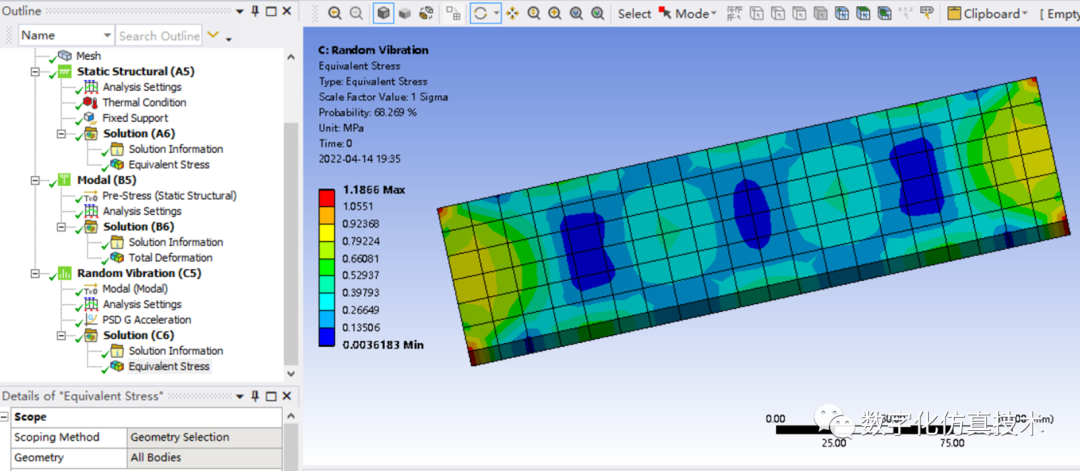The height and width of the screenshot is (471, 1080).
Task: Open the selection Mode dropdown
Action: click(687, 13)
